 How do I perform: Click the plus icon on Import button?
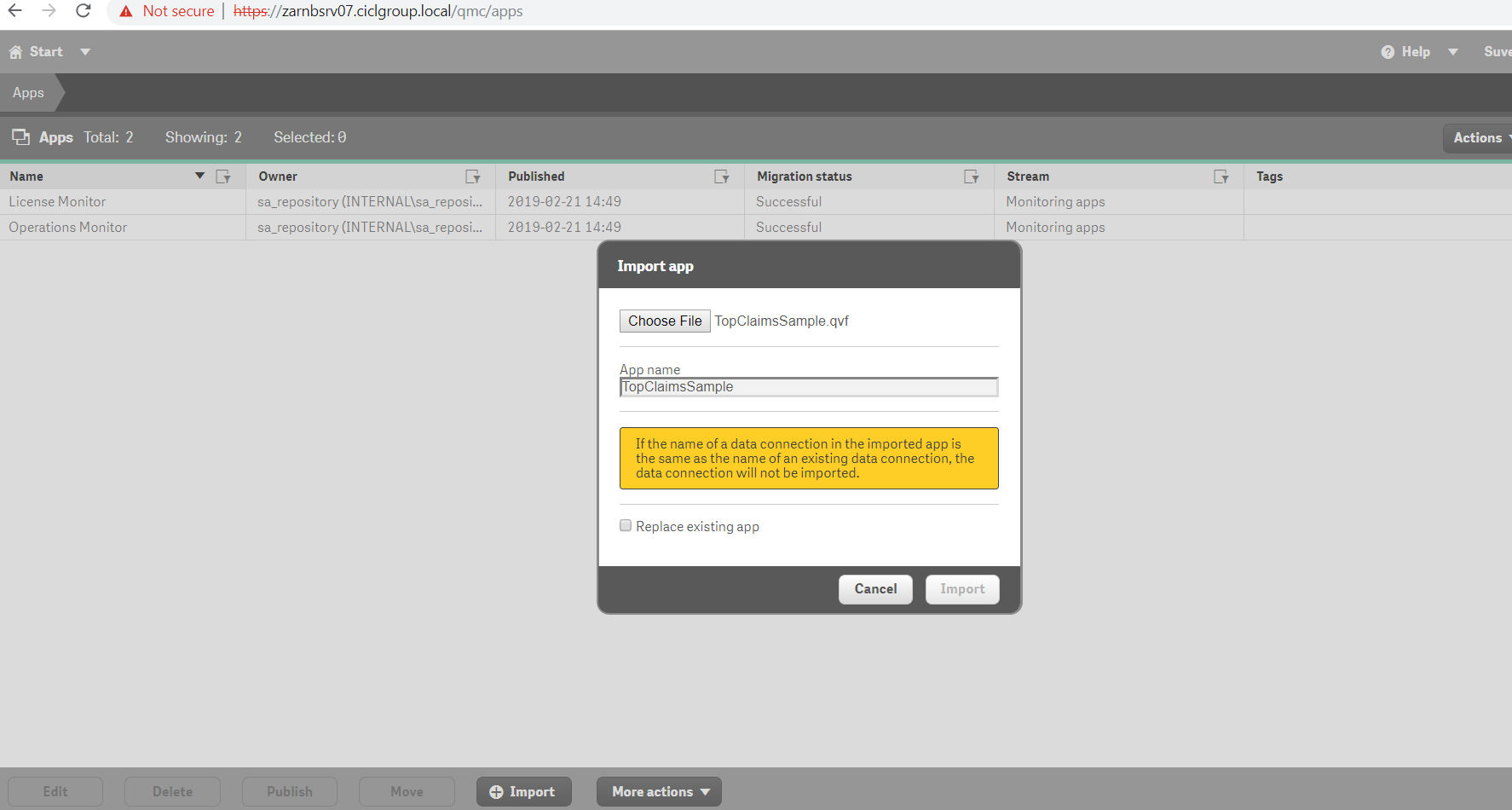click(496, 792)
